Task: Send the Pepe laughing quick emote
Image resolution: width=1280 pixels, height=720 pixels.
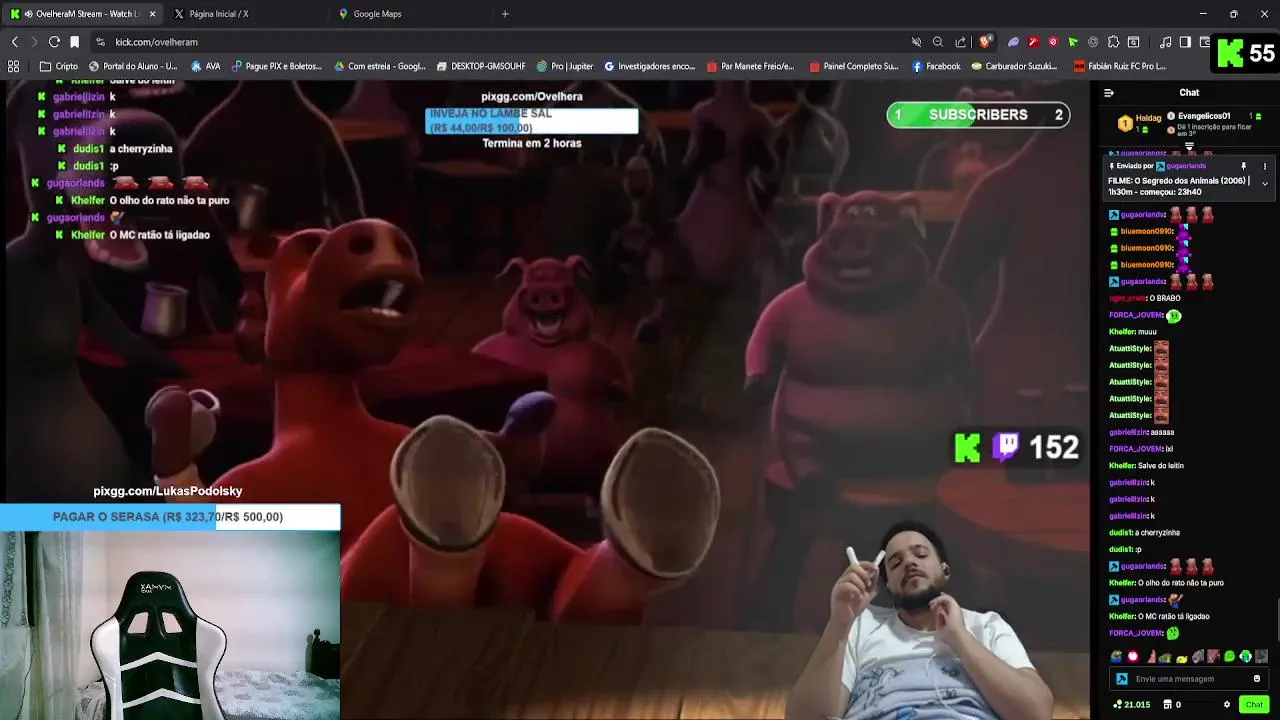Action: click(1116, 657)
